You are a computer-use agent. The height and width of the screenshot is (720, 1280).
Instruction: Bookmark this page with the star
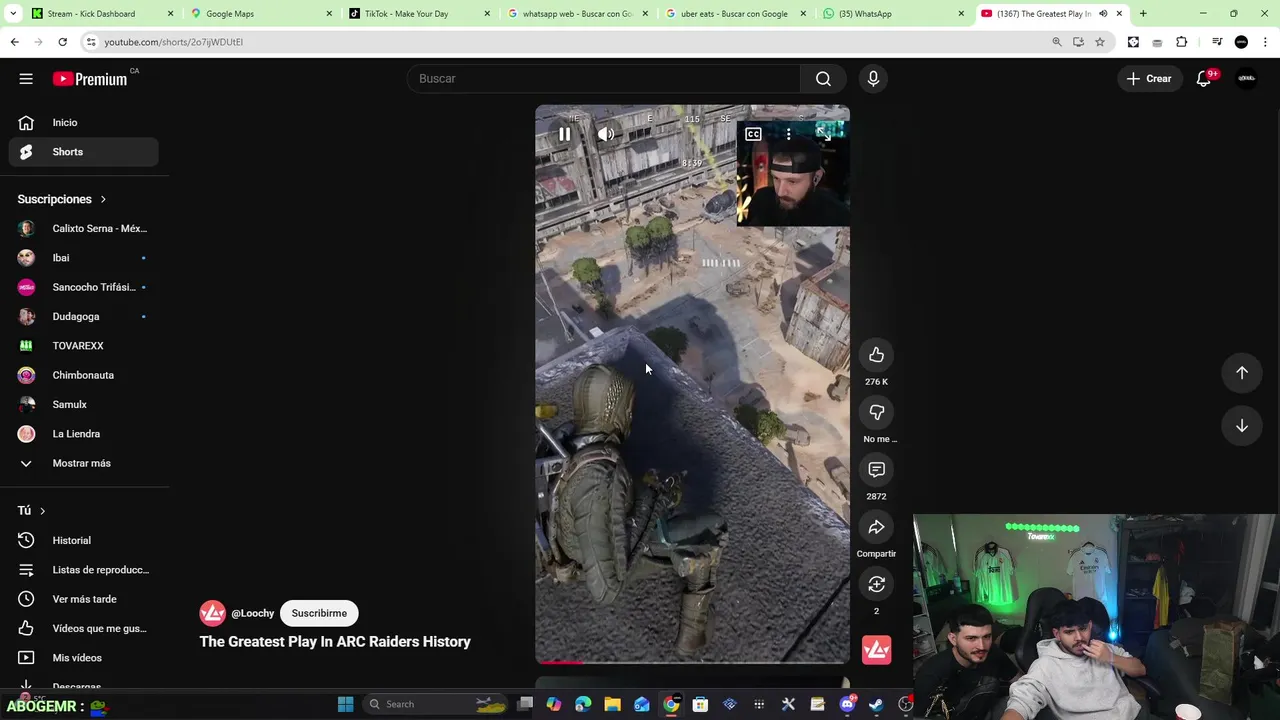coord(1100,42)
